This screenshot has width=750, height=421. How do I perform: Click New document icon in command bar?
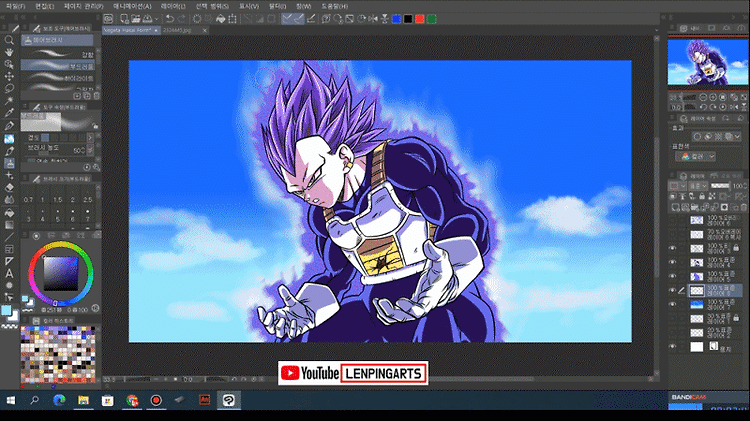click(x=124, y=19)
